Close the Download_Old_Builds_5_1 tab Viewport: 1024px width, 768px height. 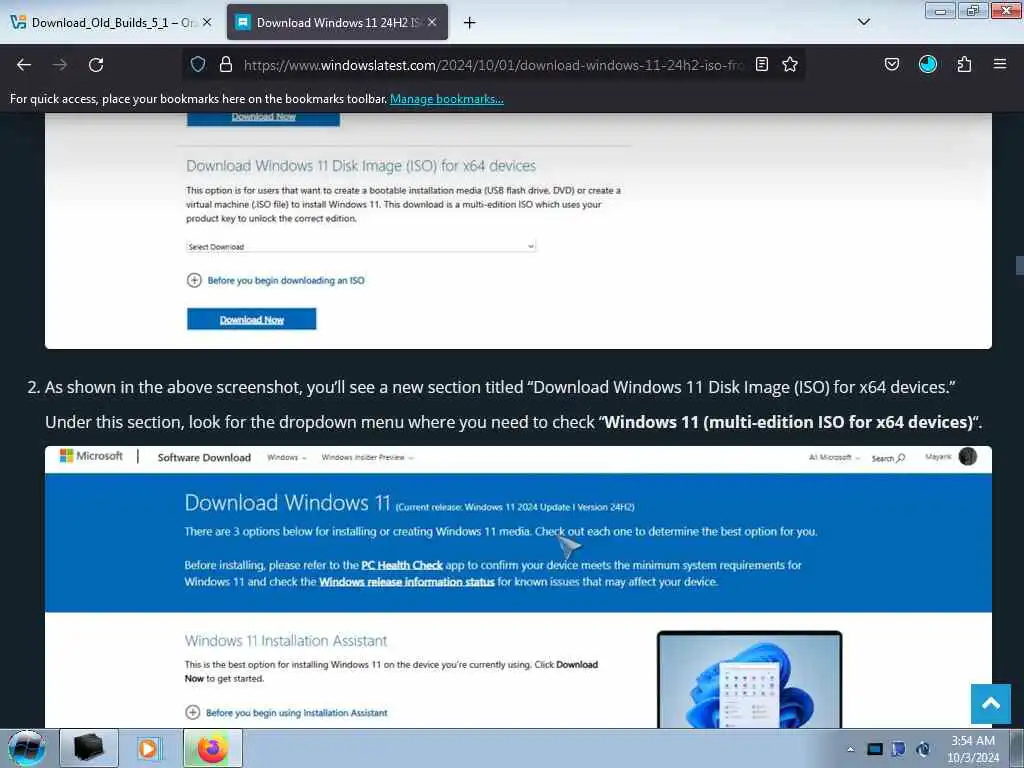(x=207, y=22)
